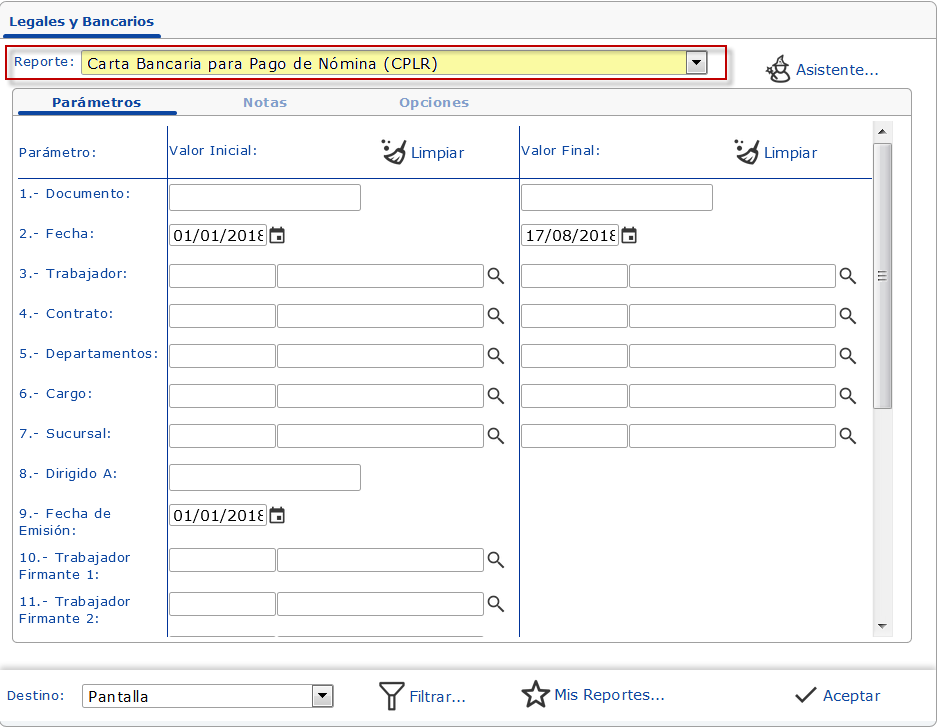Expand the Reporte dropdown list
Image resolution: width=939 pixels, height=727 pixels.
tap(696, 63)
